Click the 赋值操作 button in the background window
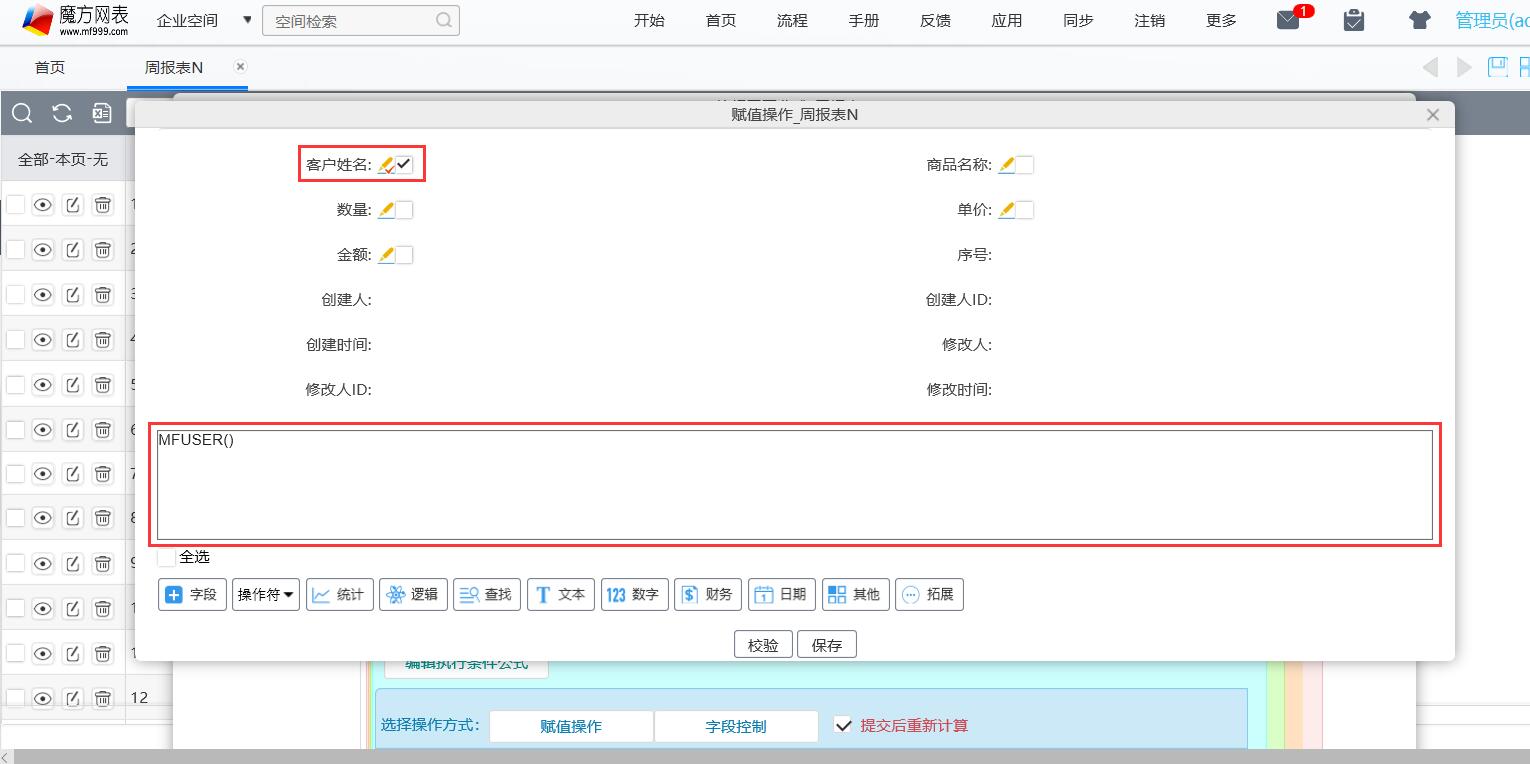This screenshot has height=764, width=1530. 571,726
